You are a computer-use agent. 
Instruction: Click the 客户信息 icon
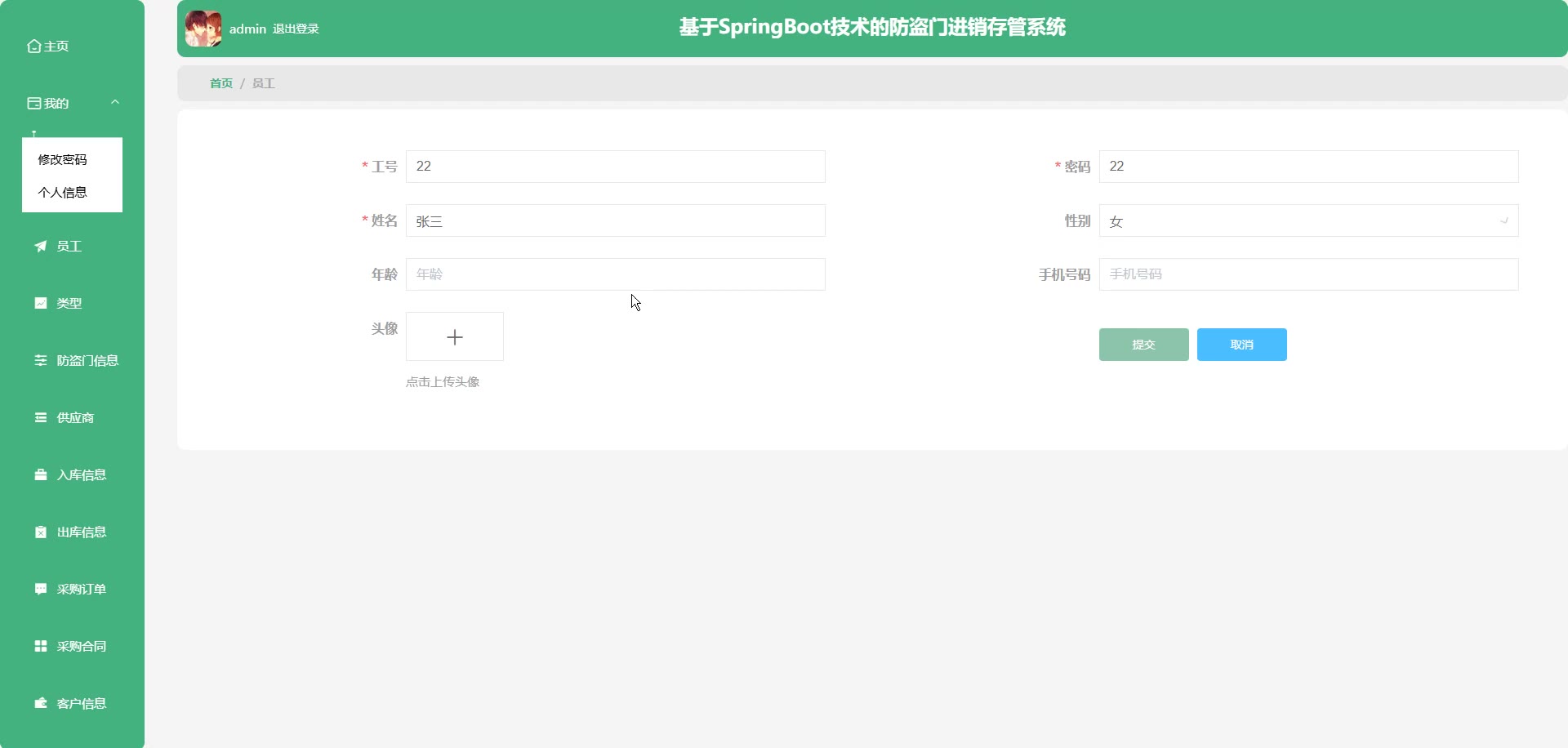pos(41,703)
